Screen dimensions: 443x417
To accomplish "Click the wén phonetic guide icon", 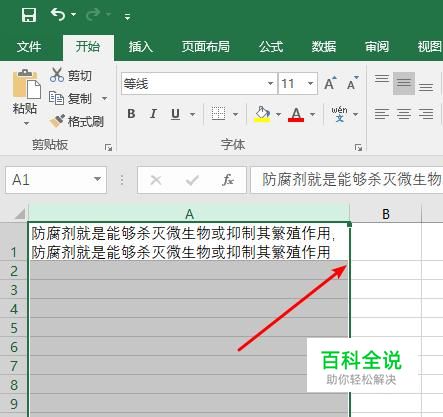I will tap(339, 114).
